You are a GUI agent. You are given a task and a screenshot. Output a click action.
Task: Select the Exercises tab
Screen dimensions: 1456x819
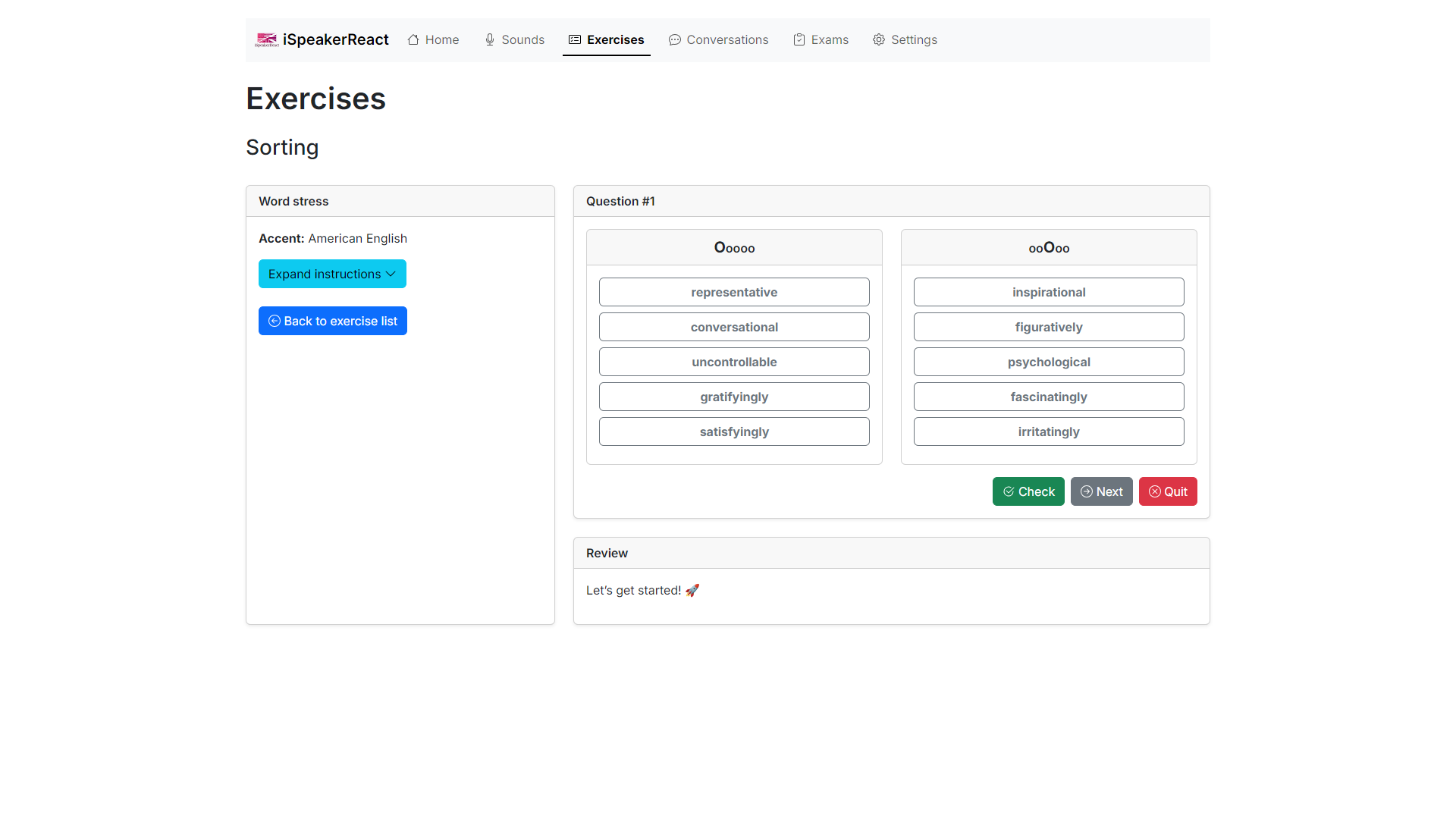pyautogui.click(x=607, y=39)
